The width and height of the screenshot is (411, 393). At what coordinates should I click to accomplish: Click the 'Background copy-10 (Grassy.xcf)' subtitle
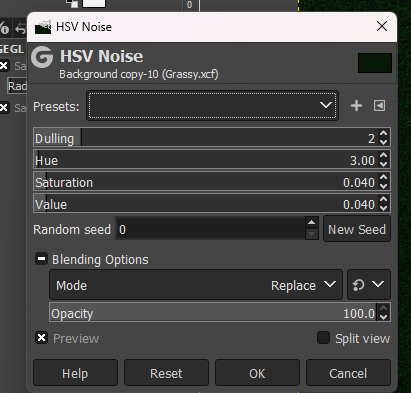tap(139, 74)
